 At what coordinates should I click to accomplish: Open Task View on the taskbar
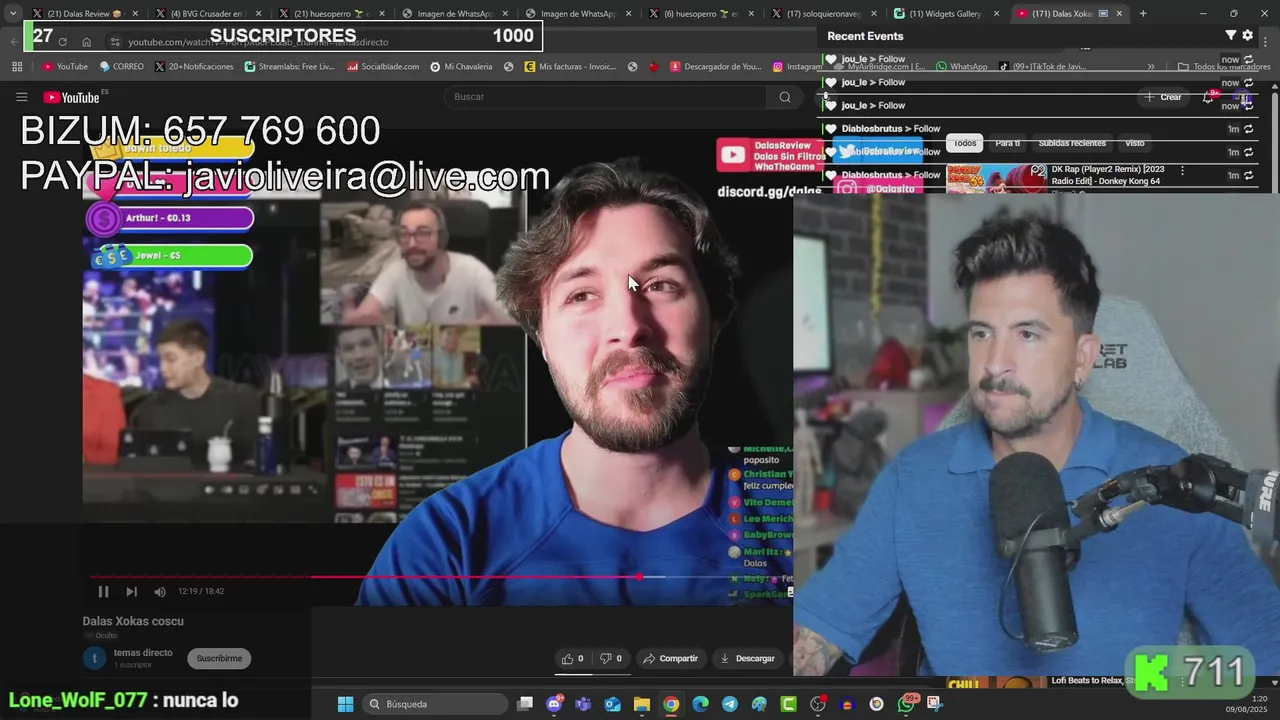tap(525, 704)
